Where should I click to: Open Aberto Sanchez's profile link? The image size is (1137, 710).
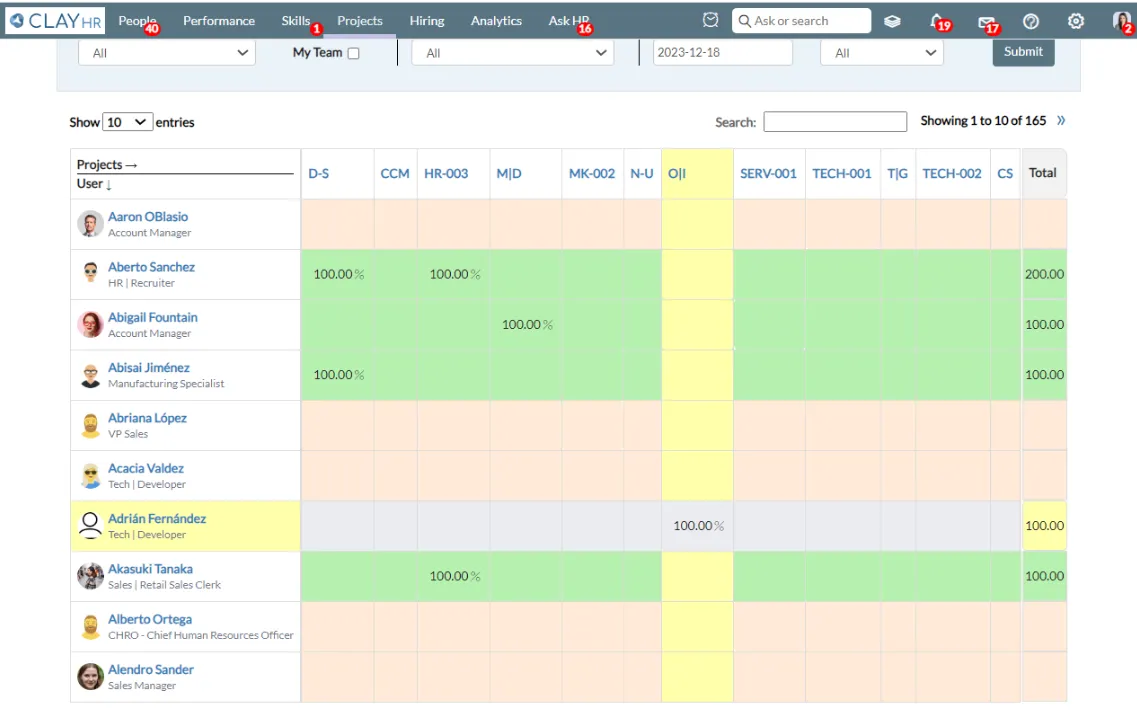pyautogui.click(x=152, y=266)
